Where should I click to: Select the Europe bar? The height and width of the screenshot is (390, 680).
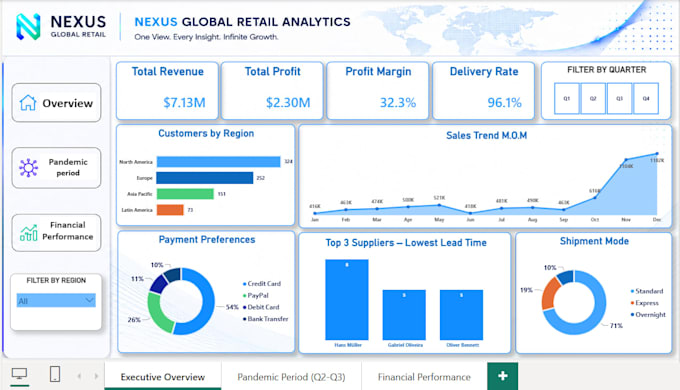[205, 178]
